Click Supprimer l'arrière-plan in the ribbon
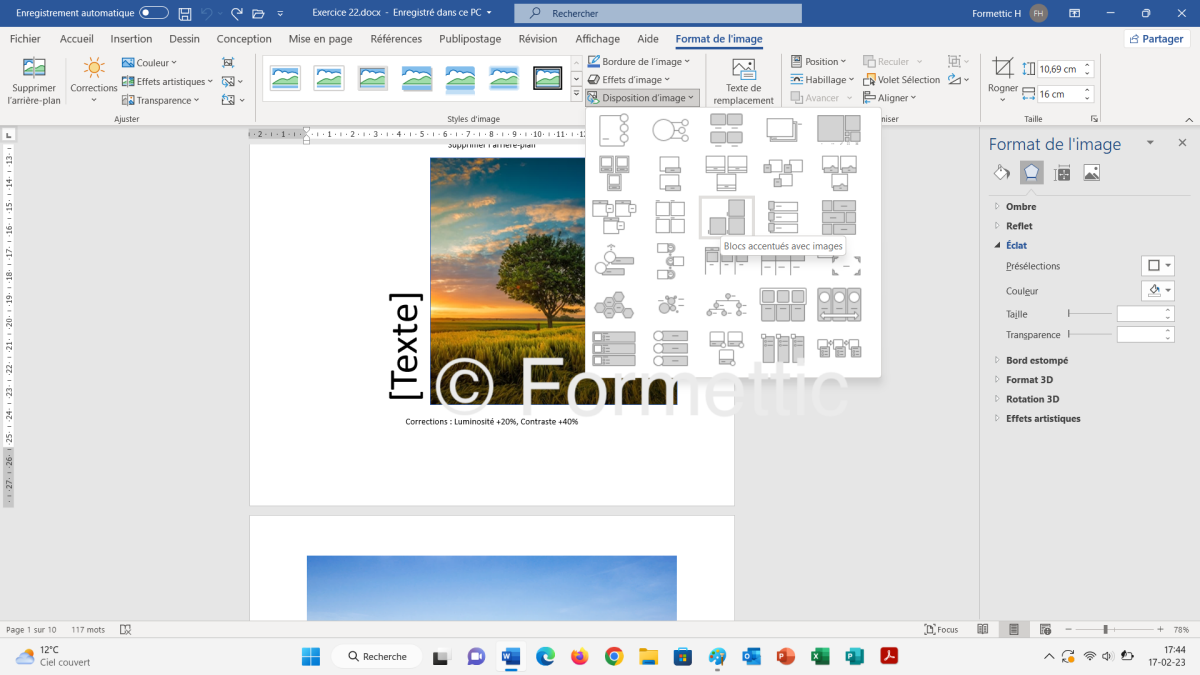This screenshot has height=675, width=1200. tap(34, 82)
